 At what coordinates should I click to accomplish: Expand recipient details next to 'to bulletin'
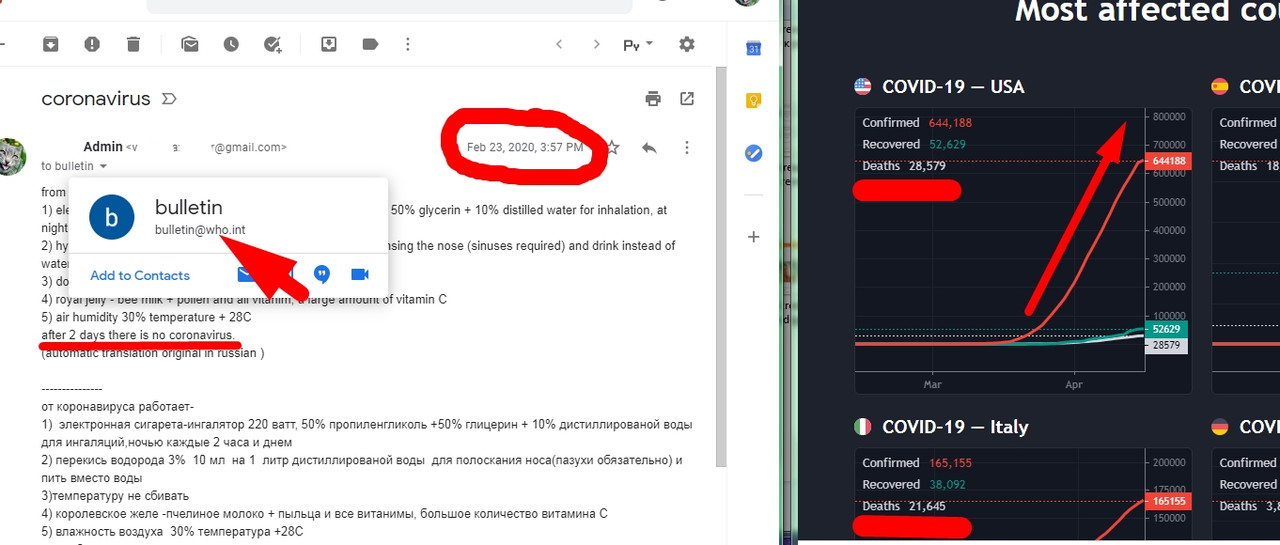103,166
